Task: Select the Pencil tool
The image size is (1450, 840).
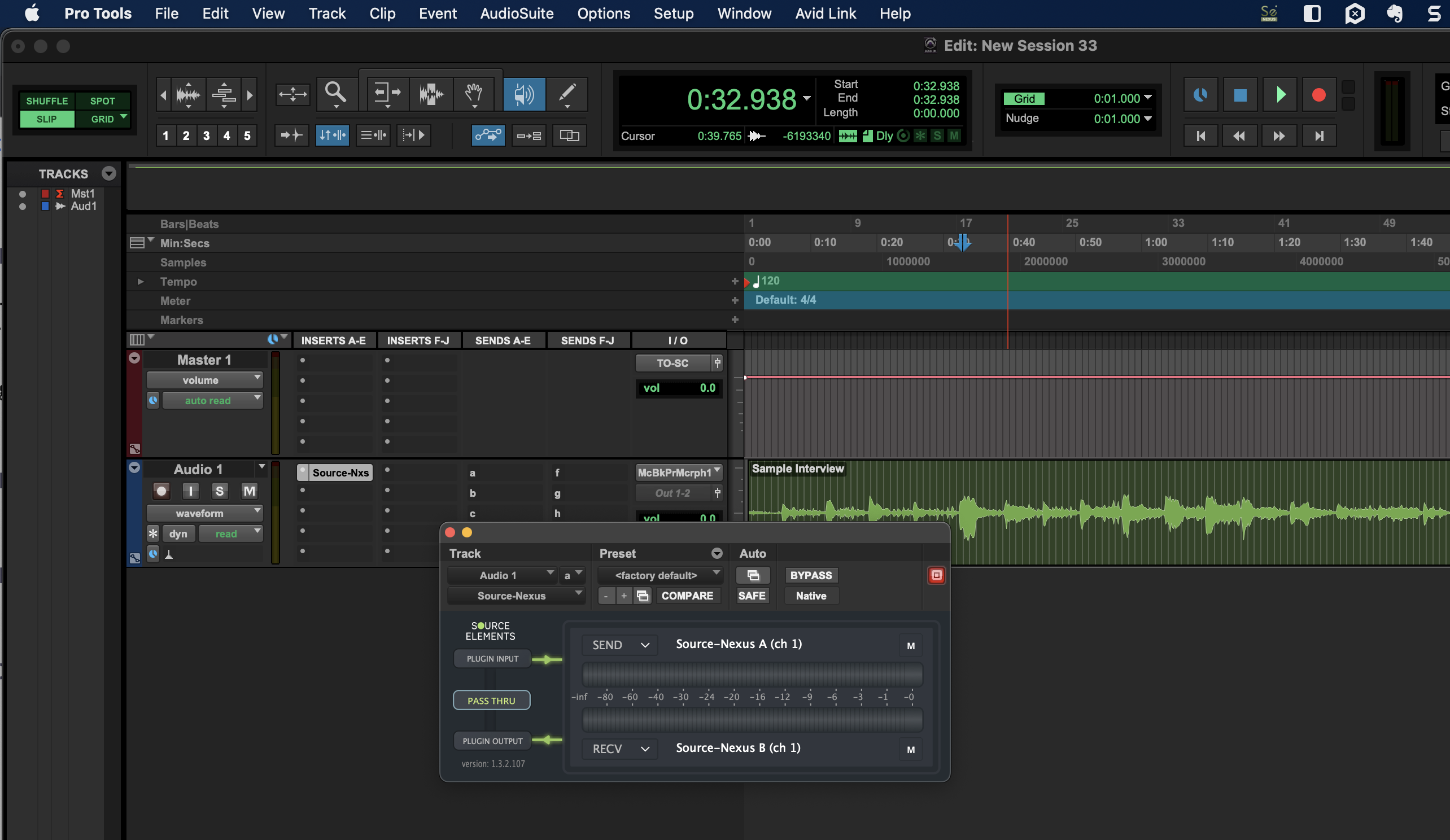Action: point(567,94)
